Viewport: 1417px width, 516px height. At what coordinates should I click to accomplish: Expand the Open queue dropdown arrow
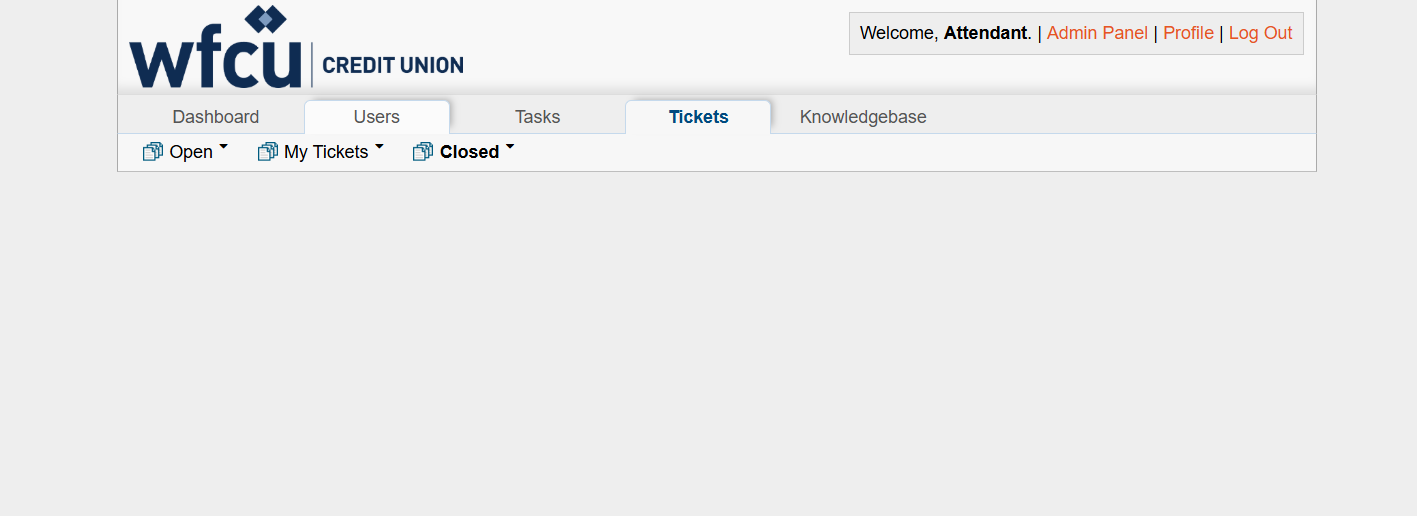click(224, 147)
